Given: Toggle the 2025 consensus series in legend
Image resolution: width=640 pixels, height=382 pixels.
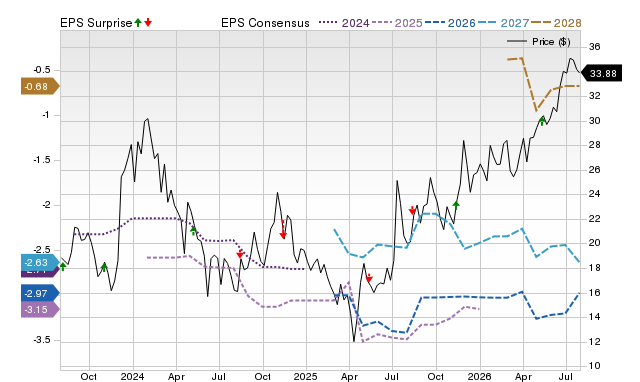Looking at the screenshot, I should tap(397, 23).
